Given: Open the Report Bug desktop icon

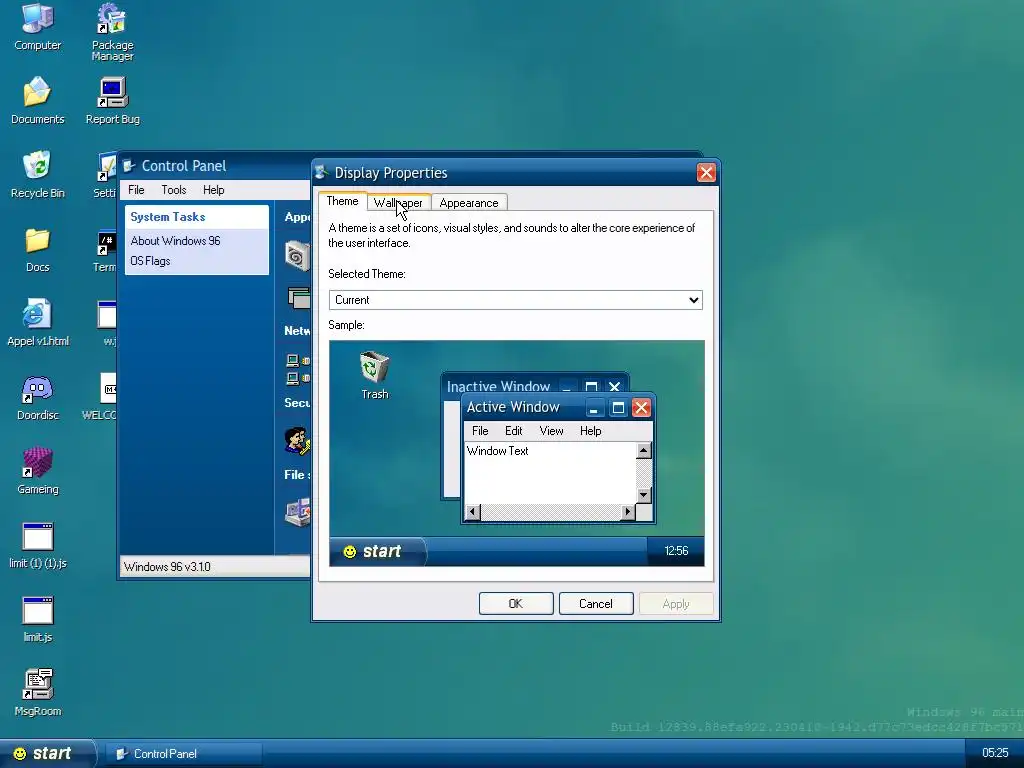Looking at the screenshot, I should point(112,100).
